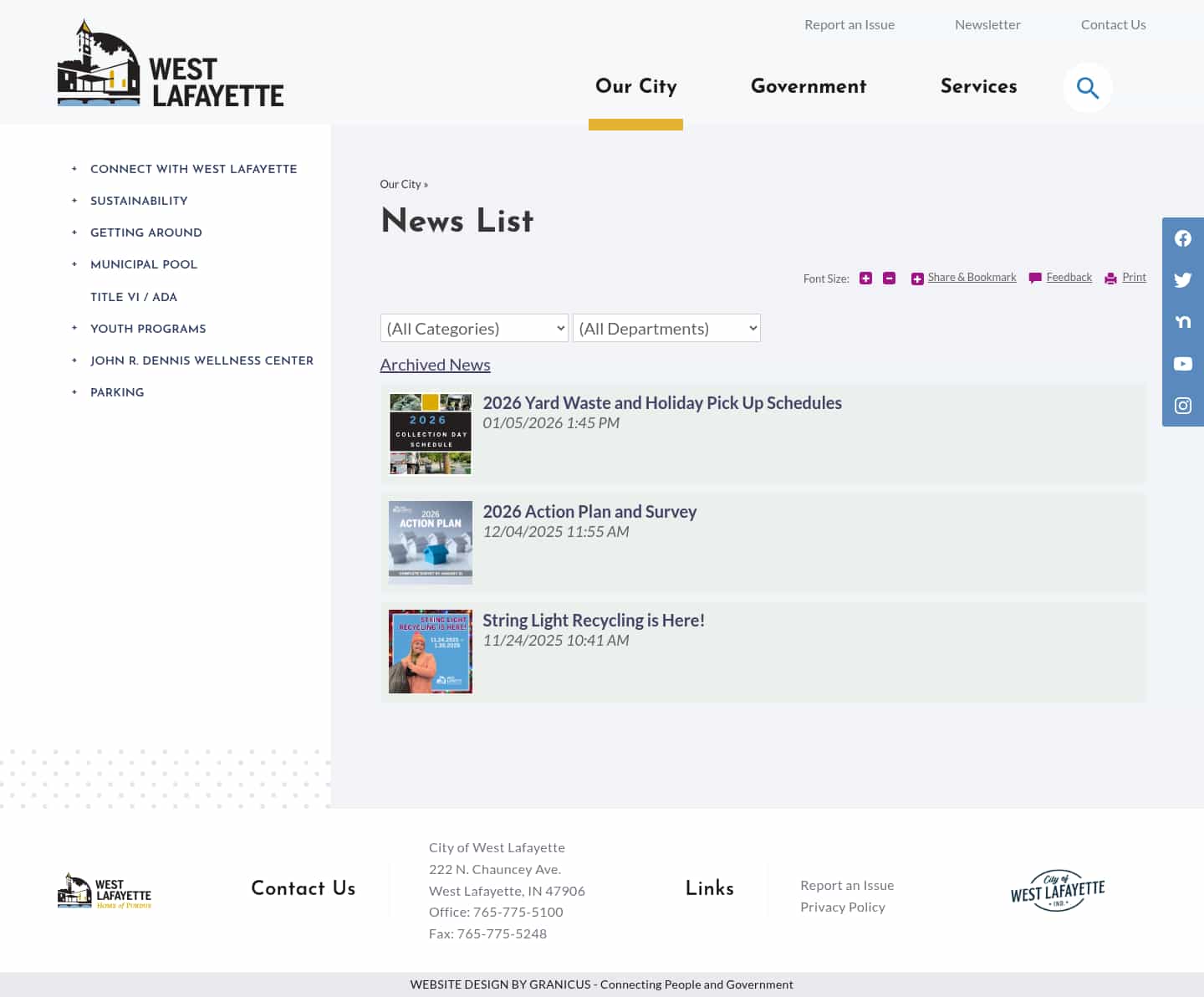1204x997 pixels.
Task: Open the site search
Action: 1087,87
